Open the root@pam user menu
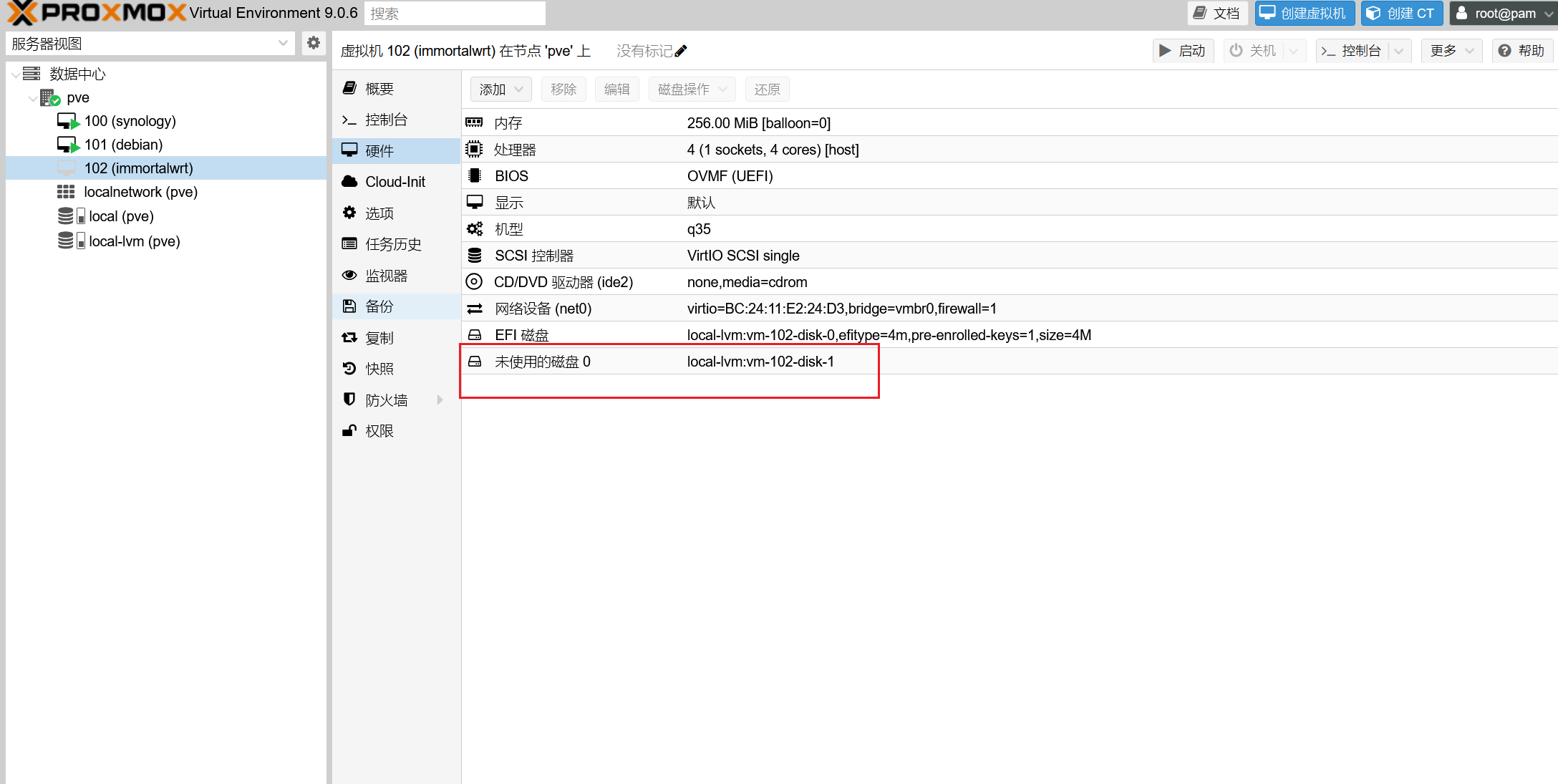 (x=1503, y=13)
